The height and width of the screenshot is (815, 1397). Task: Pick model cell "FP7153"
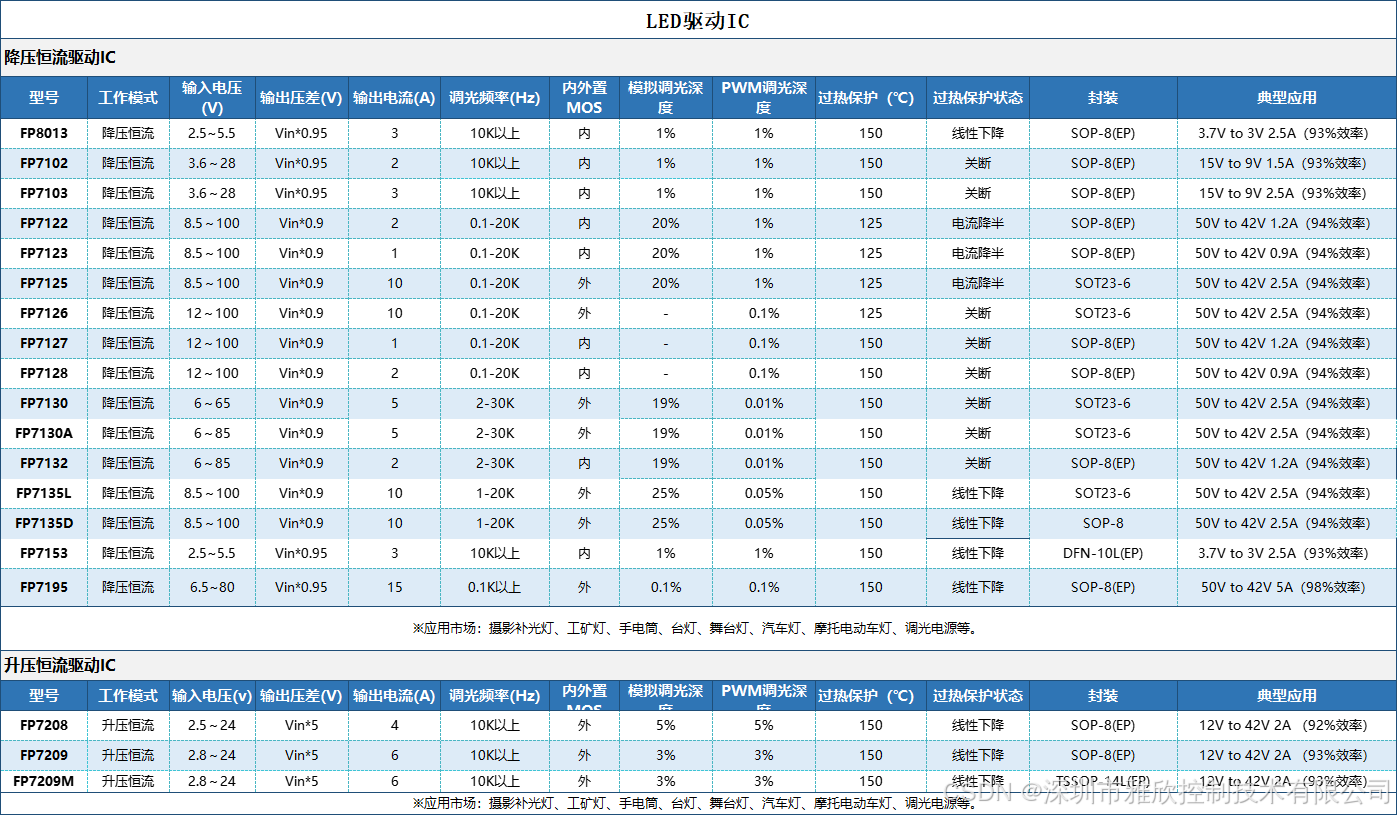click(44, 553)
